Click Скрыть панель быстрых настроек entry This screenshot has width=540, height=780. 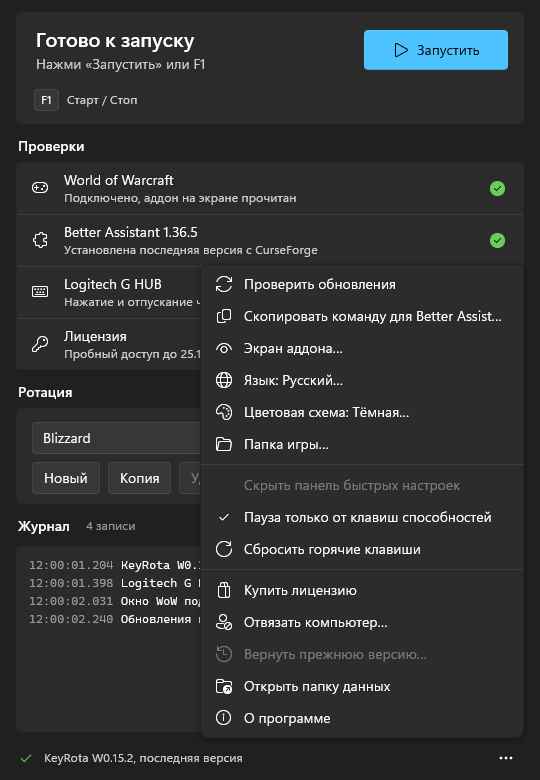(362, 486)
